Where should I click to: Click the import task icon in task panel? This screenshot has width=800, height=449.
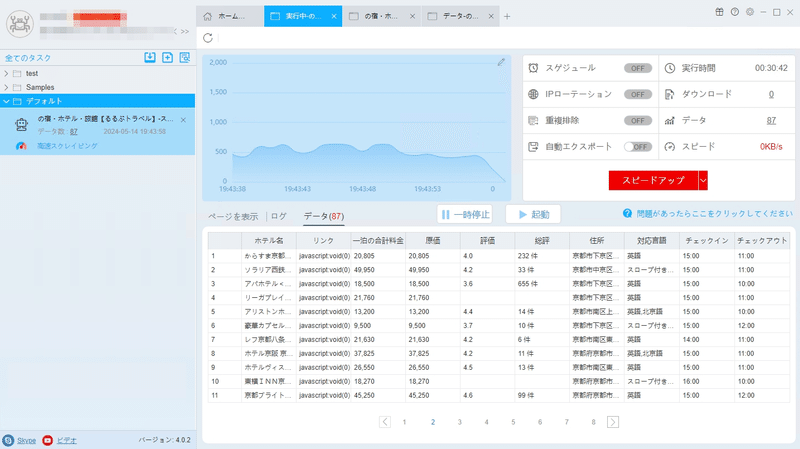[x=149, y=57]
